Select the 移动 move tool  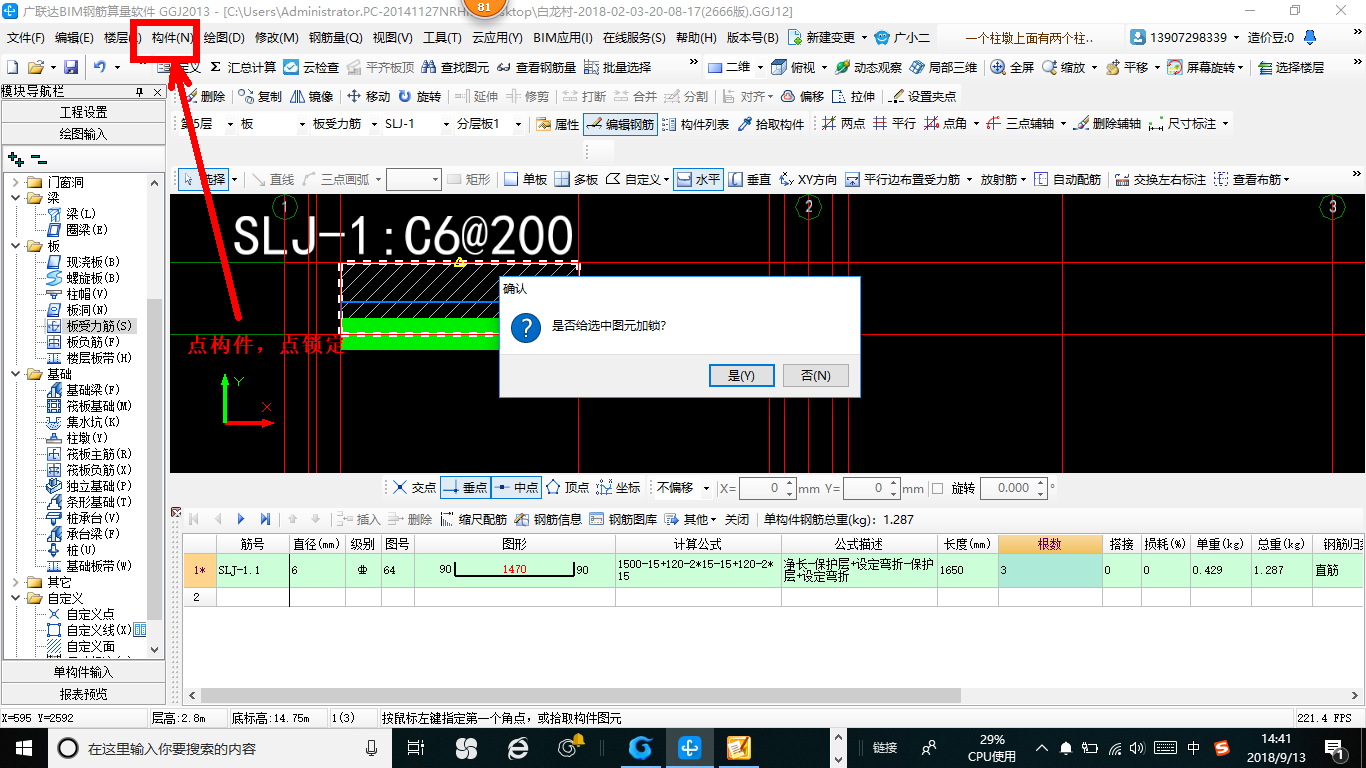point(368,97)
